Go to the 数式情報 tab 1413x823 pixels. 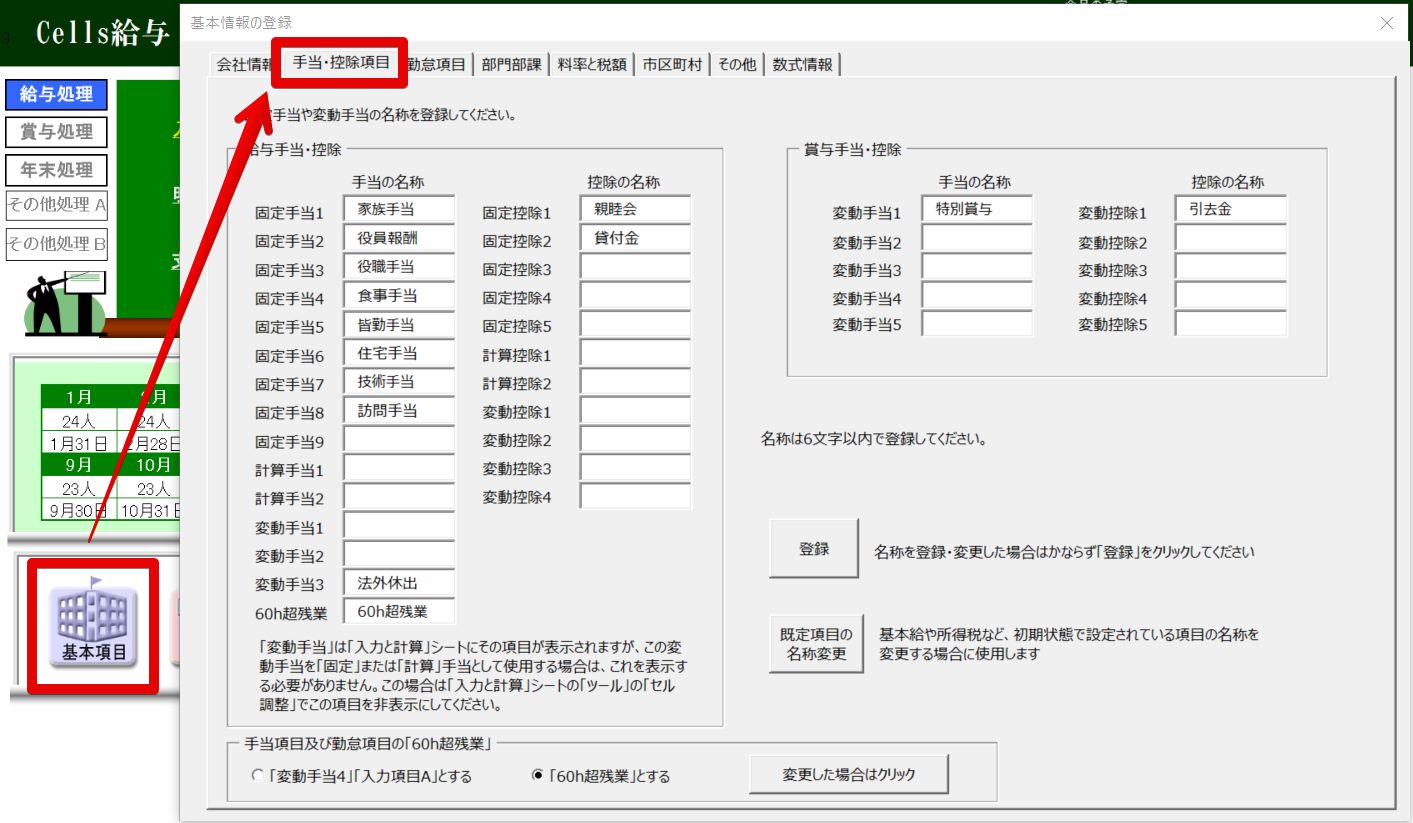[x=802, y=65]
